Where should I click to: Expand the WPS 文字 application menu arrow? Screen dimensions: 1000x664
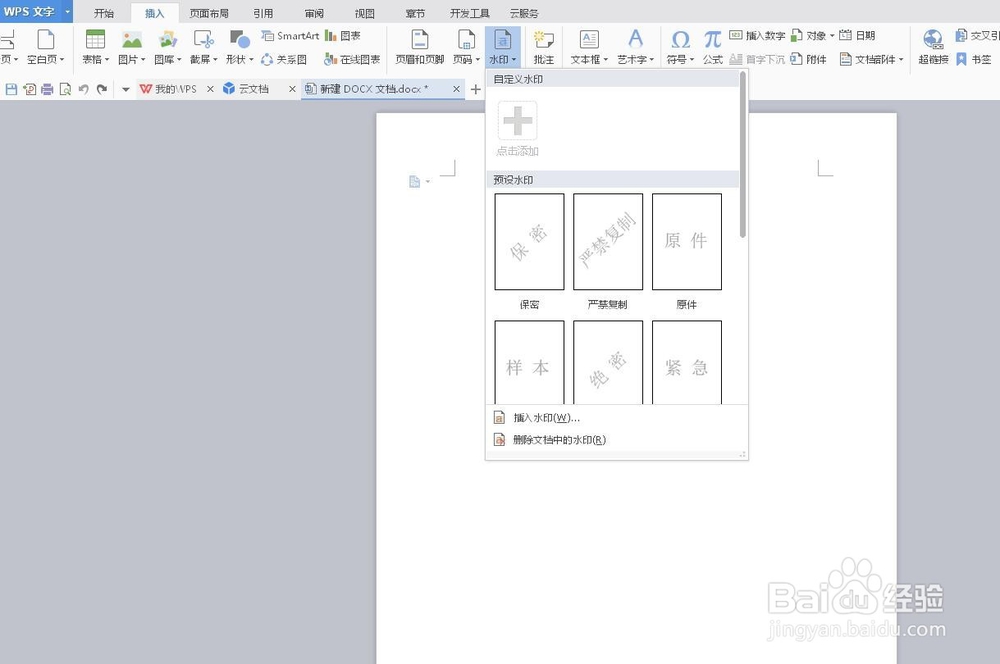click(67, 11)
